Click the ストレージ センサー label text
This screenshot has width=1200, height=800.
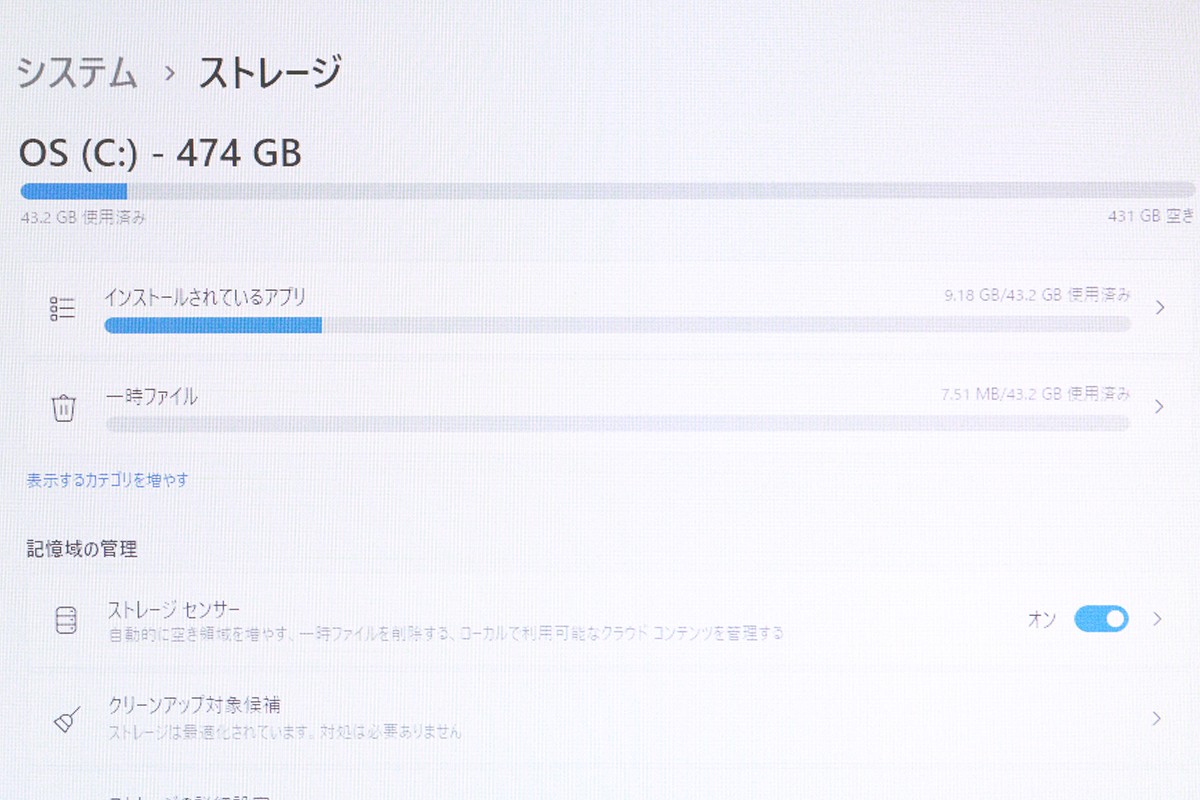pyautogui.click(x=173, y=608)
